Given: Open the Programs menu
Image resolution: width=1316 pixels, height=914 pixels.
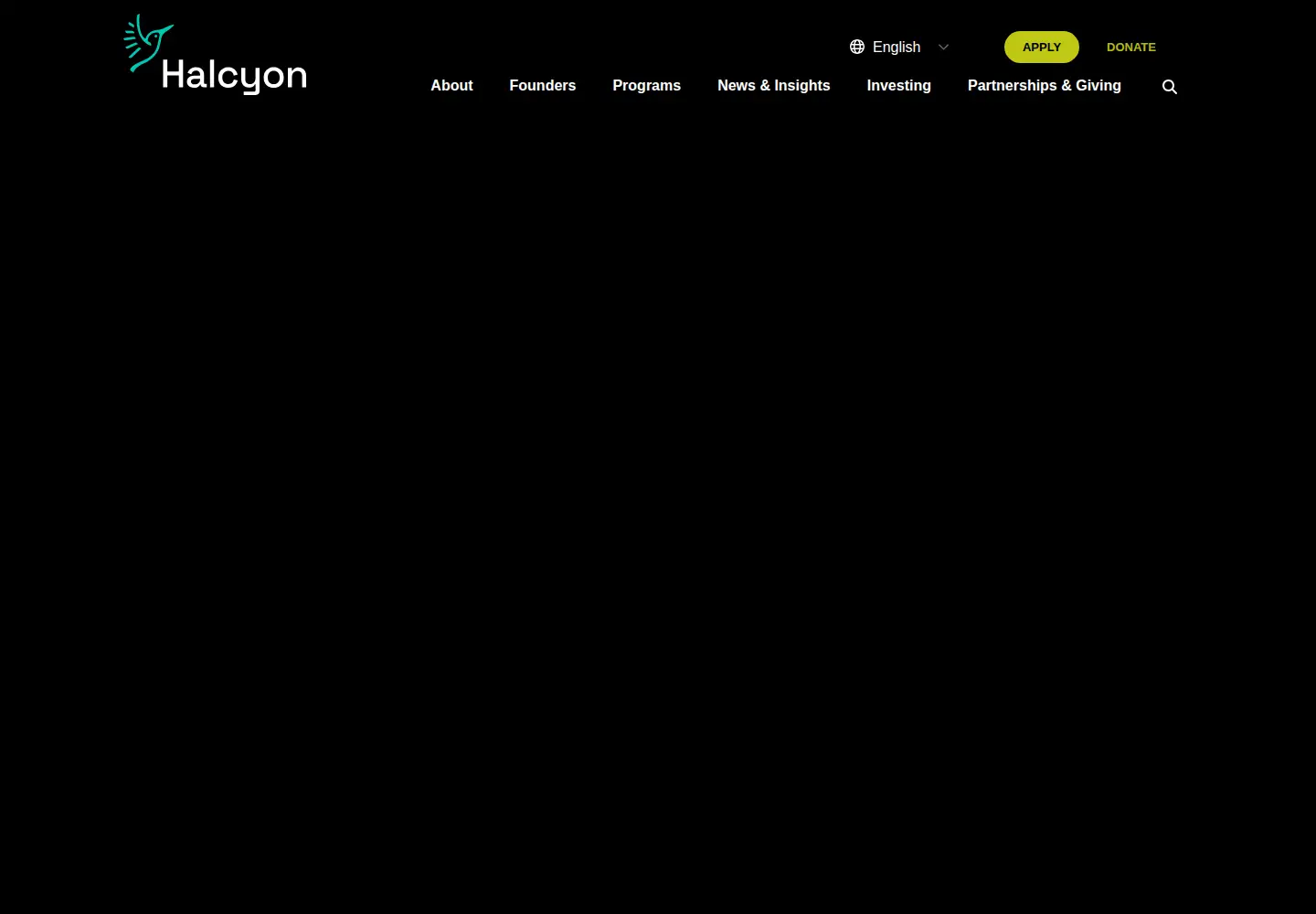Looking at the screenshot, I should (647, 85).
